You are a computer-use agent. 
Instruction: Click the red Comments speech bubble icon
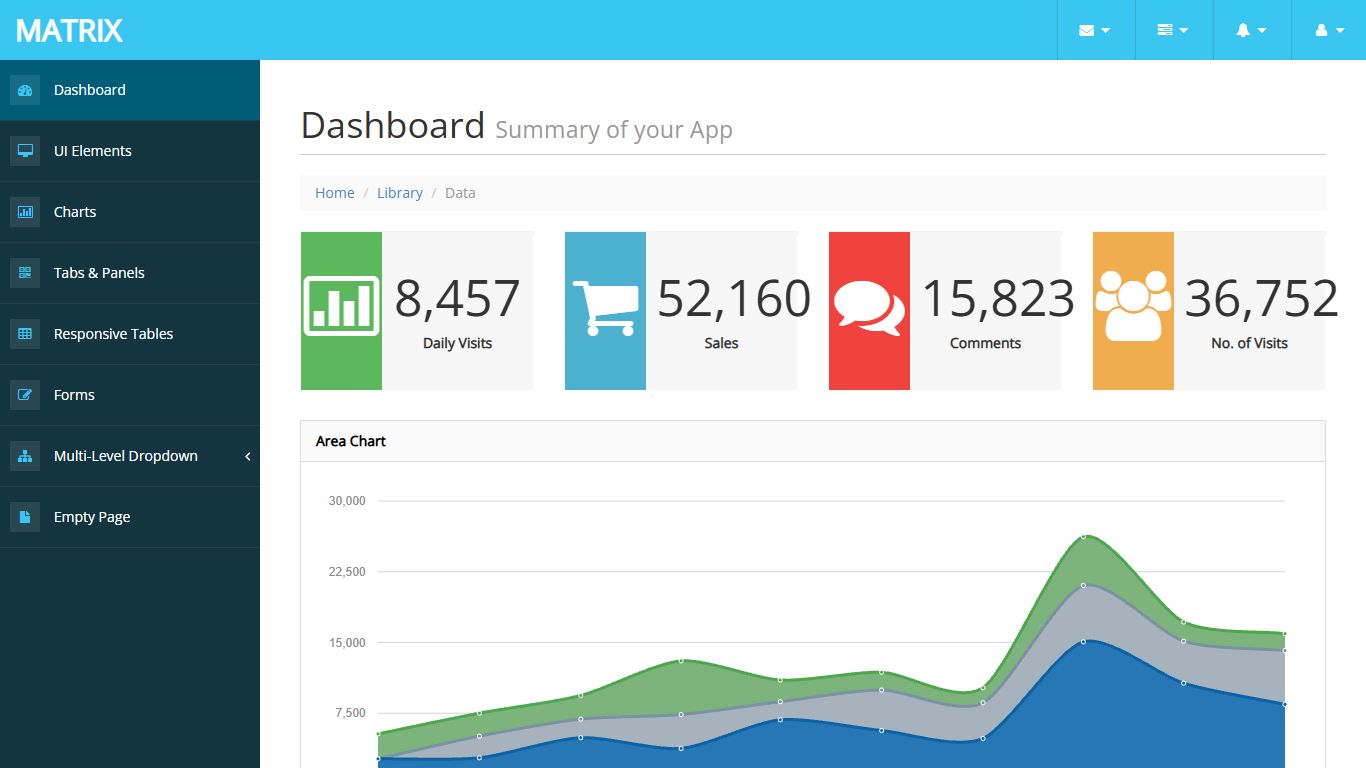click(869, 307)
